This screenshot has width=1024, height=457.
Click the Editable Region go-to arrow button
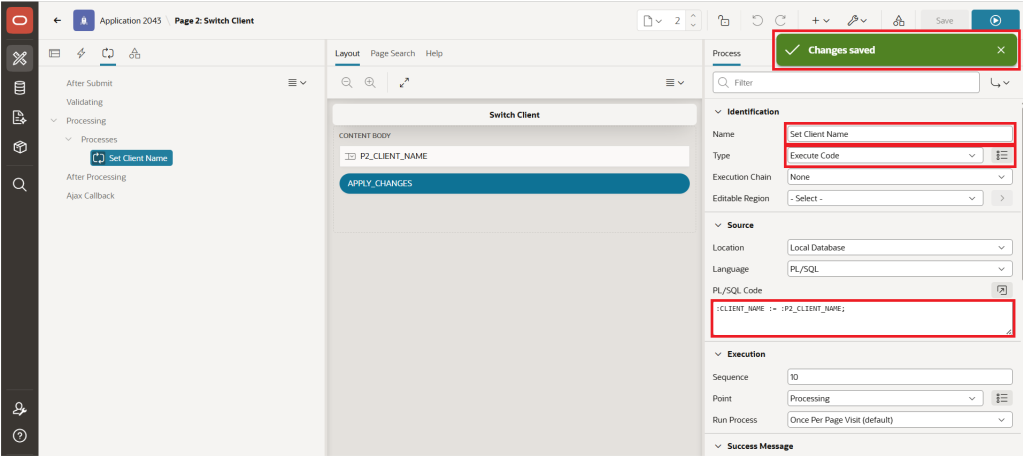click(x=1002, y=198)
